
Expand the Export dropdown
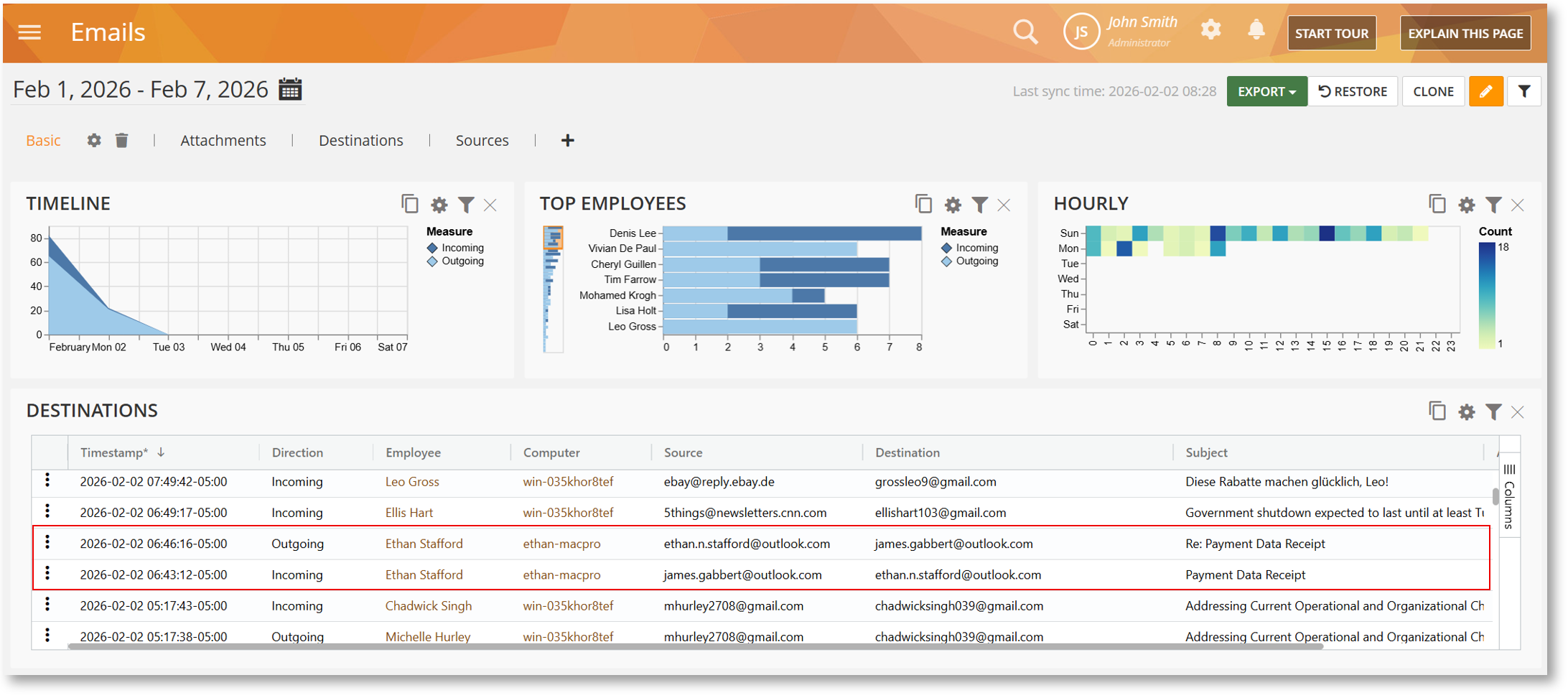pyautogui.click(x=1266, y=92)
